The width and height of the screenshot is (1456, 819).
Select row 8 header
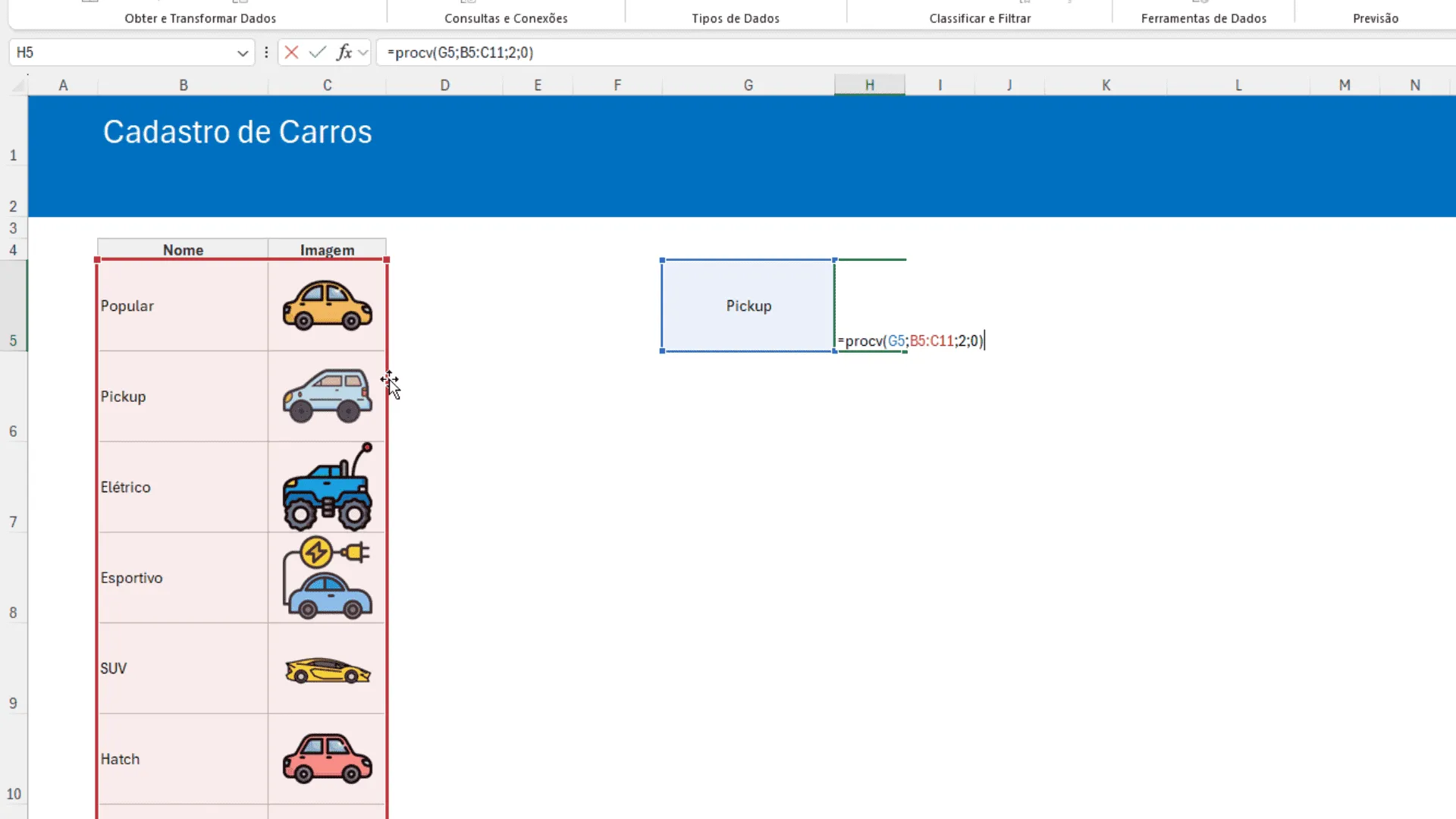14,577
